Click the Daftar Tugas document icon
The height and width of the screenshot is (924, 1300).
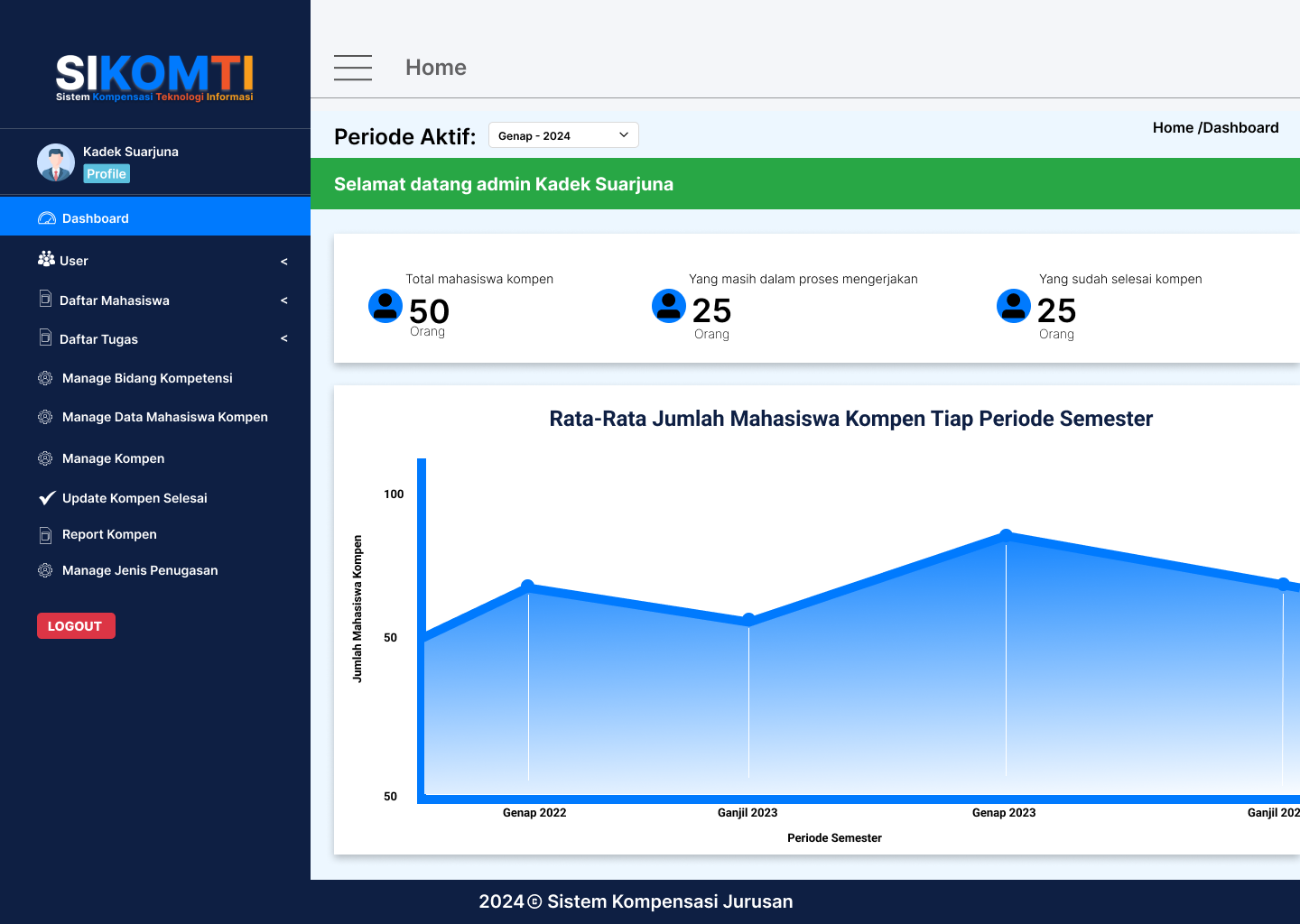45,337
